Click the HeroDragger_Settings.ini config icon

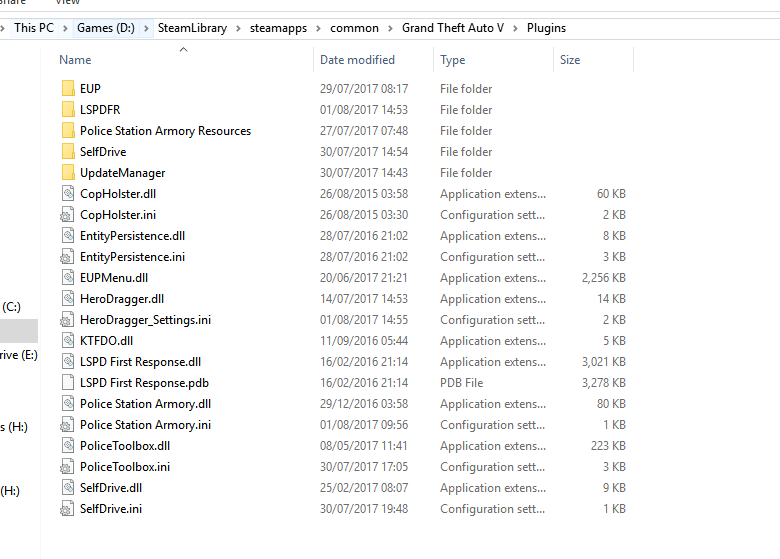[x=67, y=320]
